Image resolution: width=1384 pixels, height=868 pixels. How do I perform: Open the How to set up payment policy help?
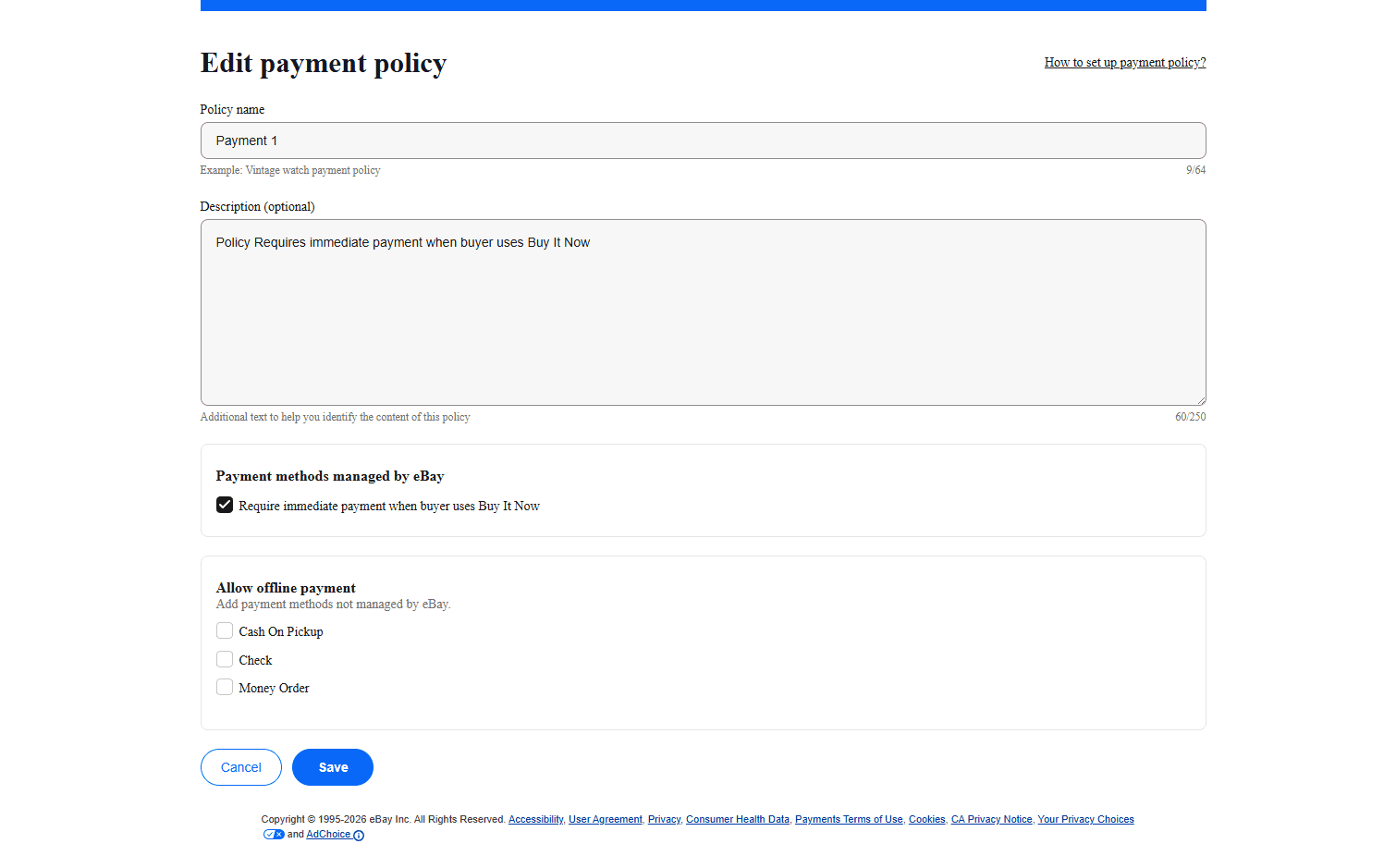[1124, 62]
